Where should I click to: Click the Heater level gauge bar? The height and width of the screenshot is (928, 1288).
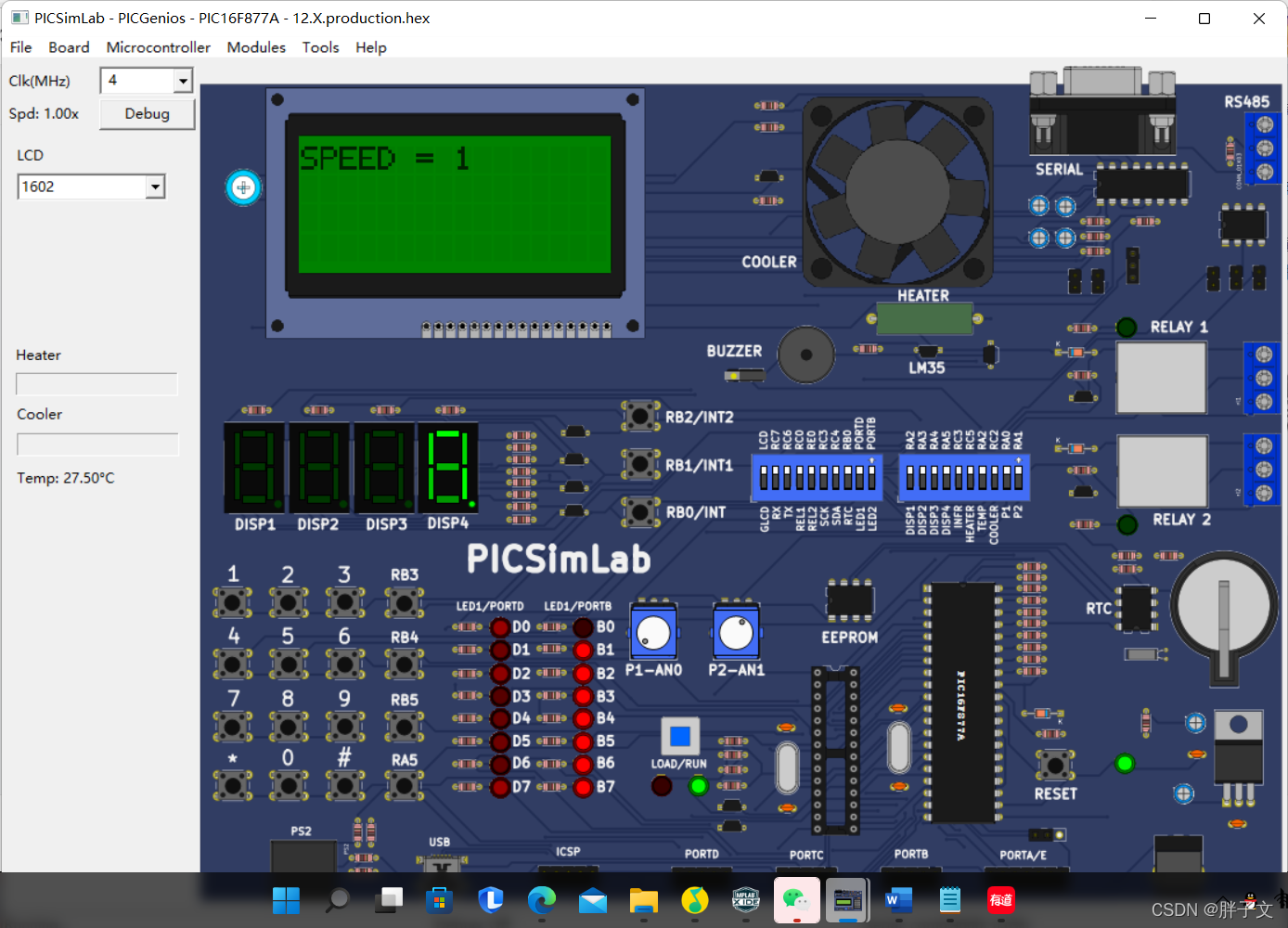click(x=97, y=384)
